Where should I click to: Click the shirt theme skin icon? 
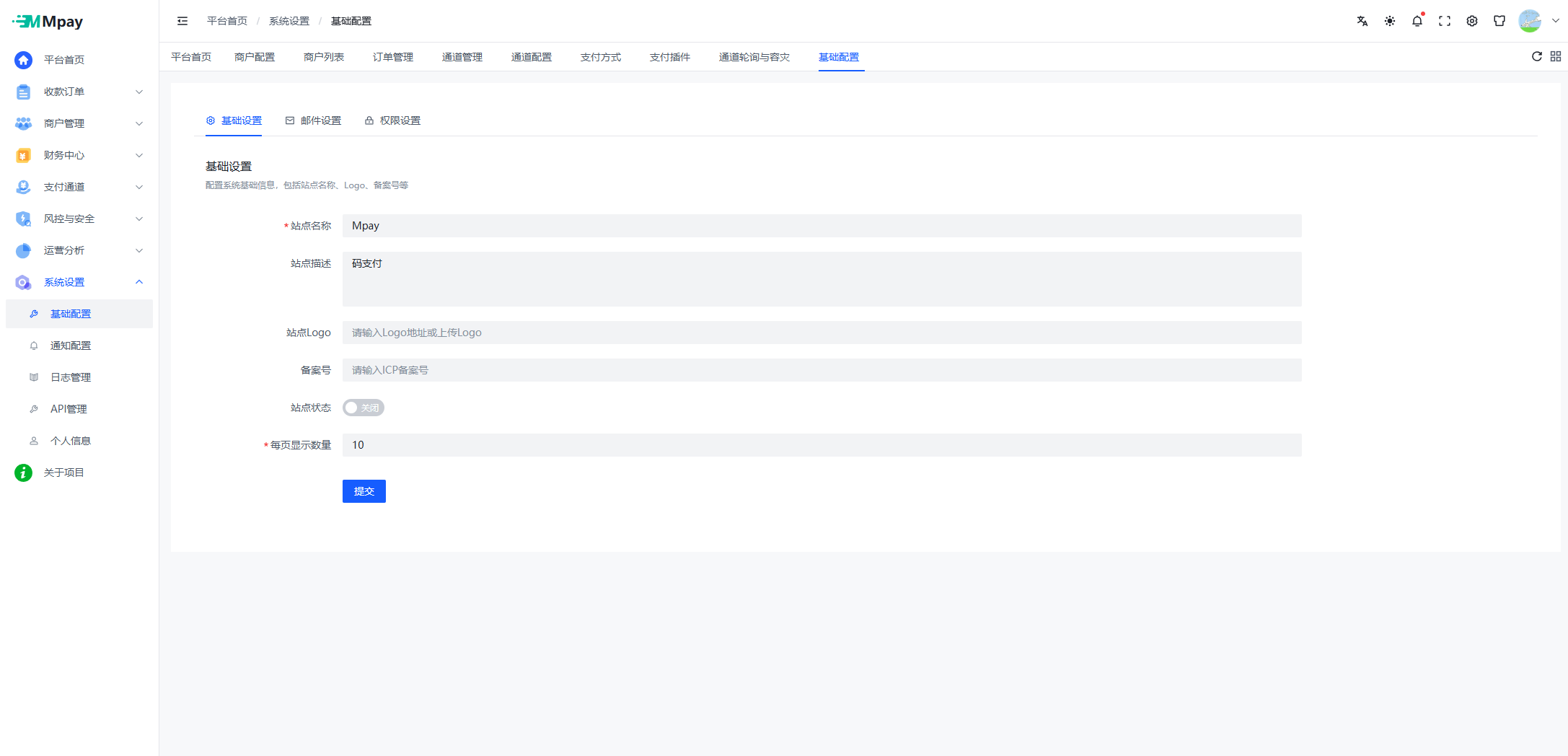1499,21
